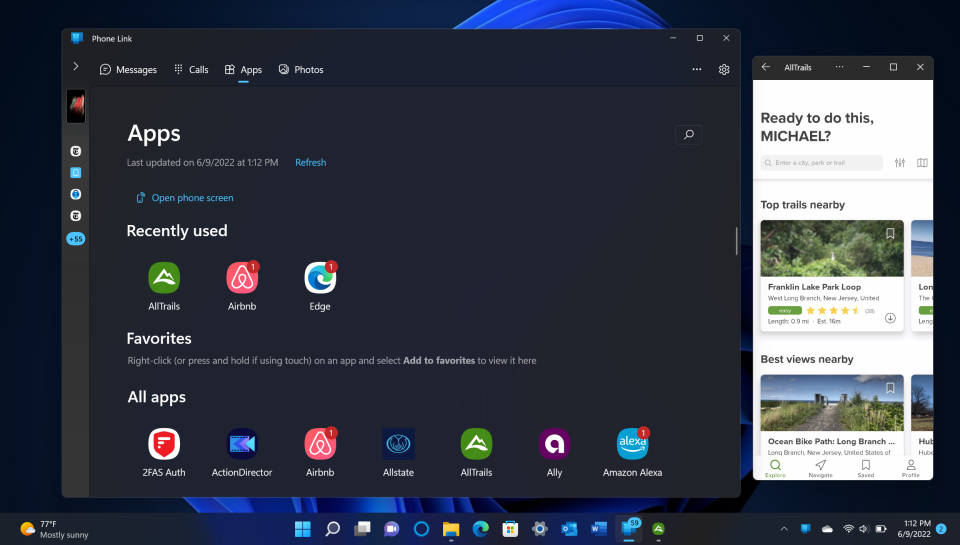Bookmark Ocean Bike Path trail
960x545 pixels.
[890, 388]
